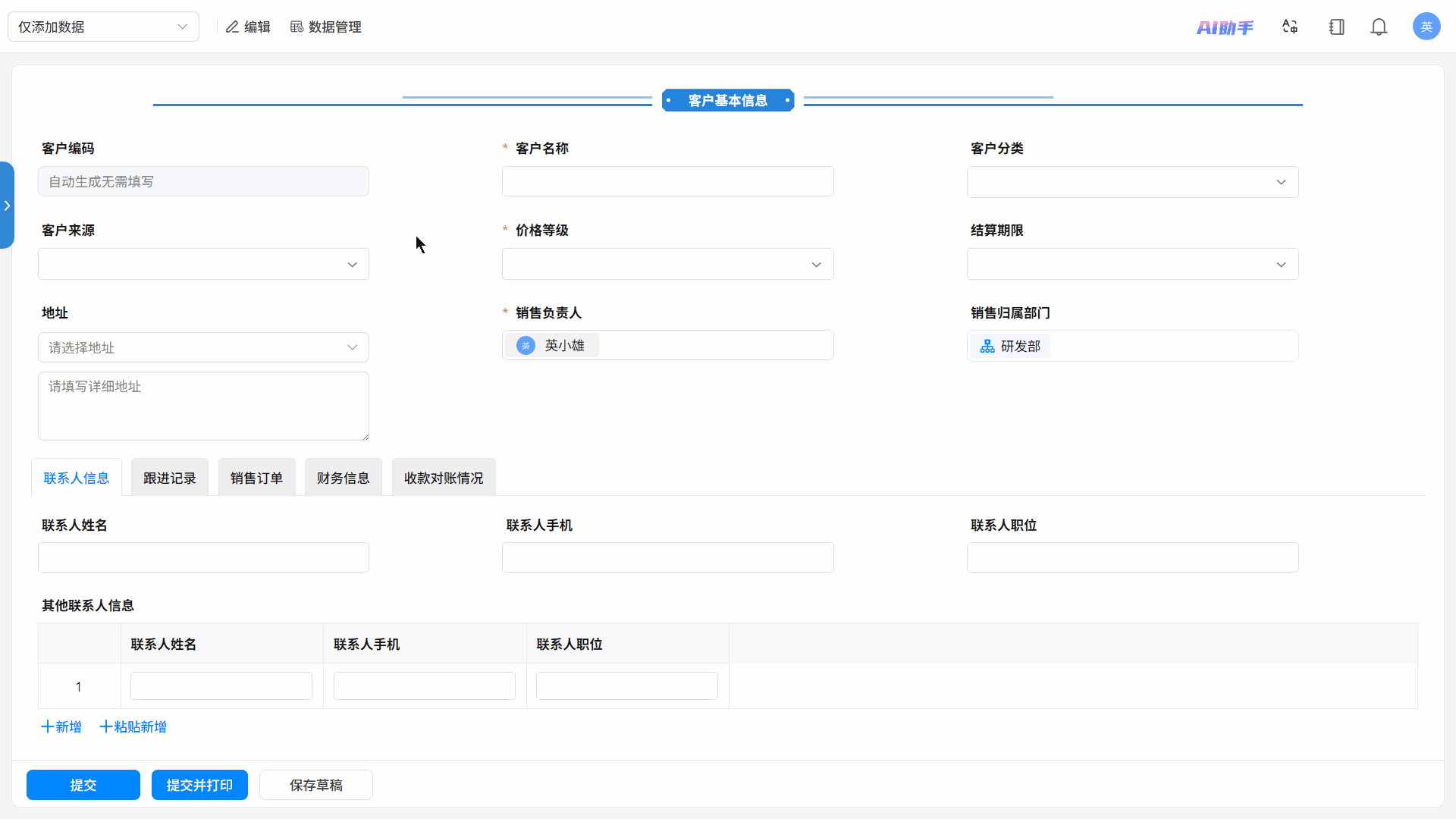Screen dimensions: 1456x819
Task: Focus the main 联系人手机 input
Action: (x=667, y=557)
